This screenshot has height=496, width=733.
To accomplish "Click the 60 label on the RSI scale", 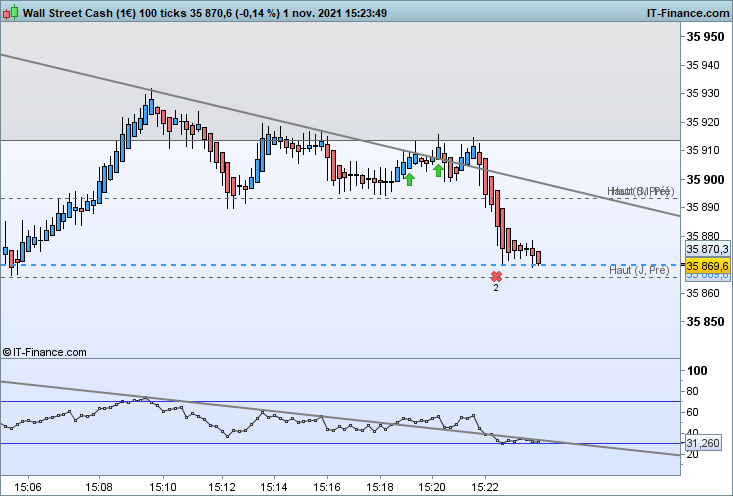I will click(x=692, y=412).
